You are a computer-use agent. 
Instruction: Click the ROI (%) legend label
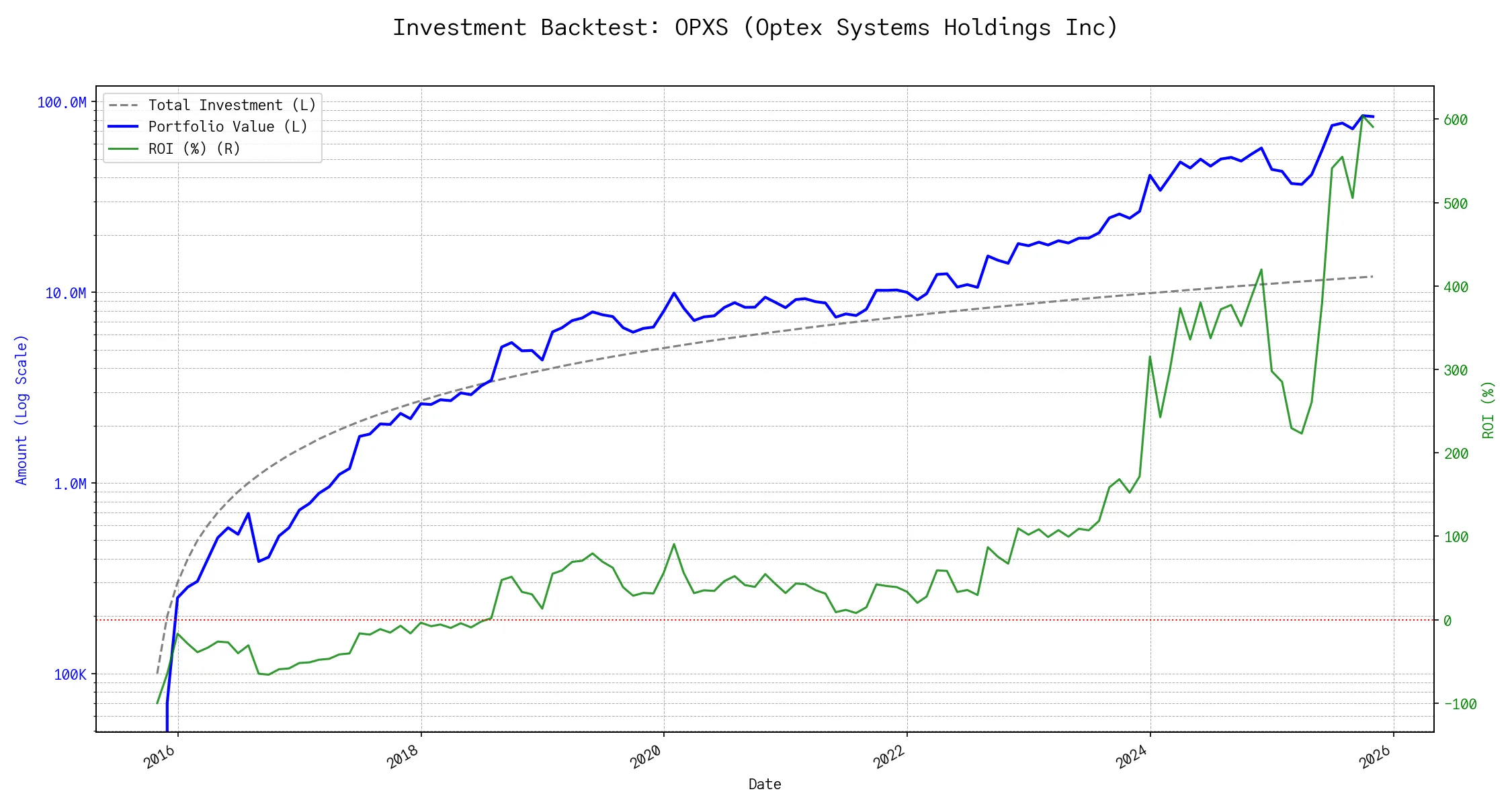[x=194, y=149]
